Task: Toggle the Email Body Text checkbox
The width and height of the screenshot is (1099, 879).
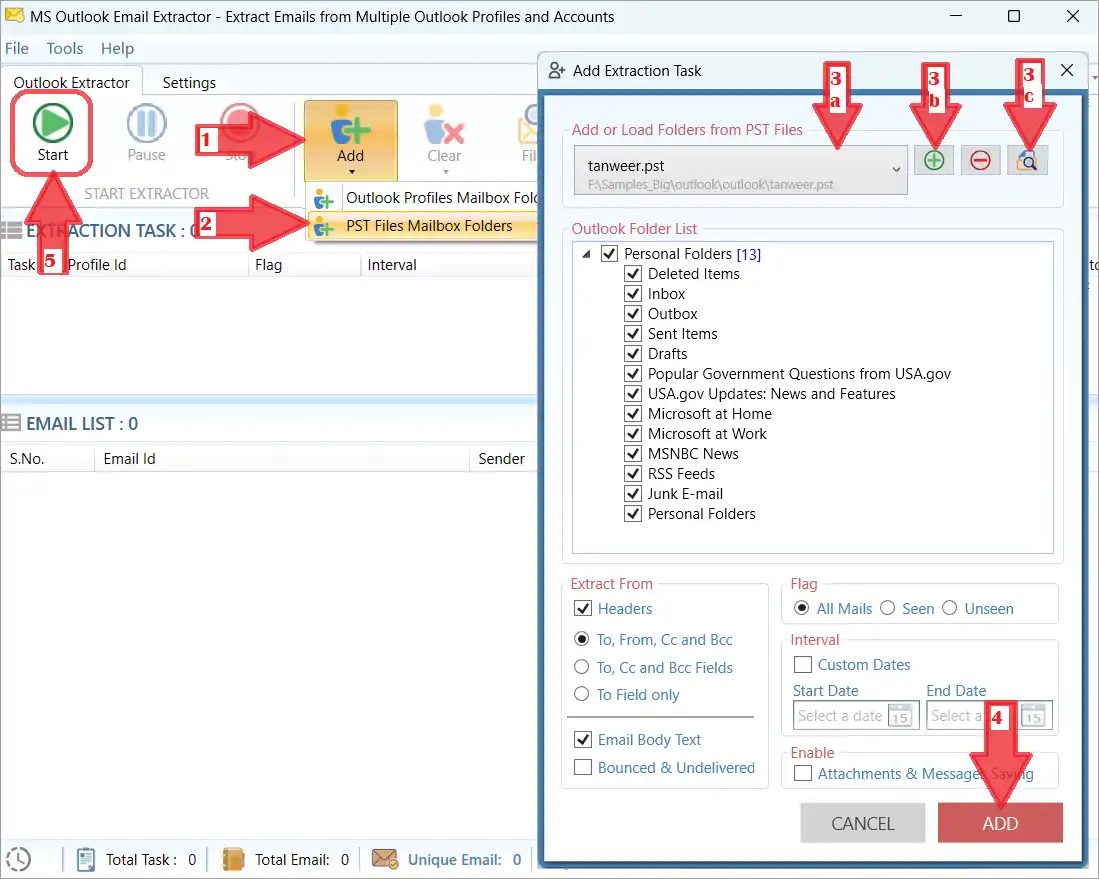Action: (x=583, y=740)
